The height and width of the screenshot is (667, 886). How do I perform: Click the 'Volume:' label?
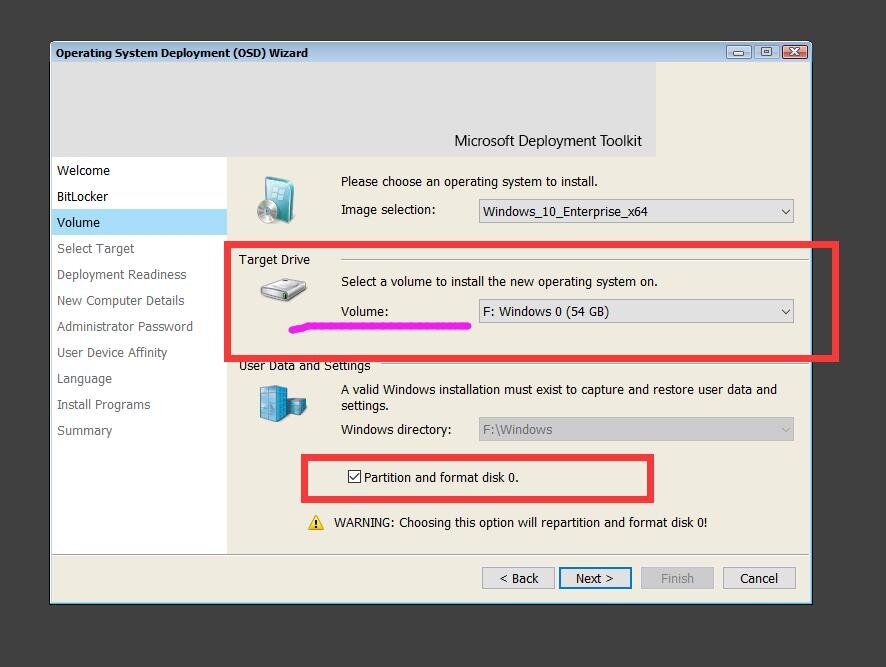[364, 311]
